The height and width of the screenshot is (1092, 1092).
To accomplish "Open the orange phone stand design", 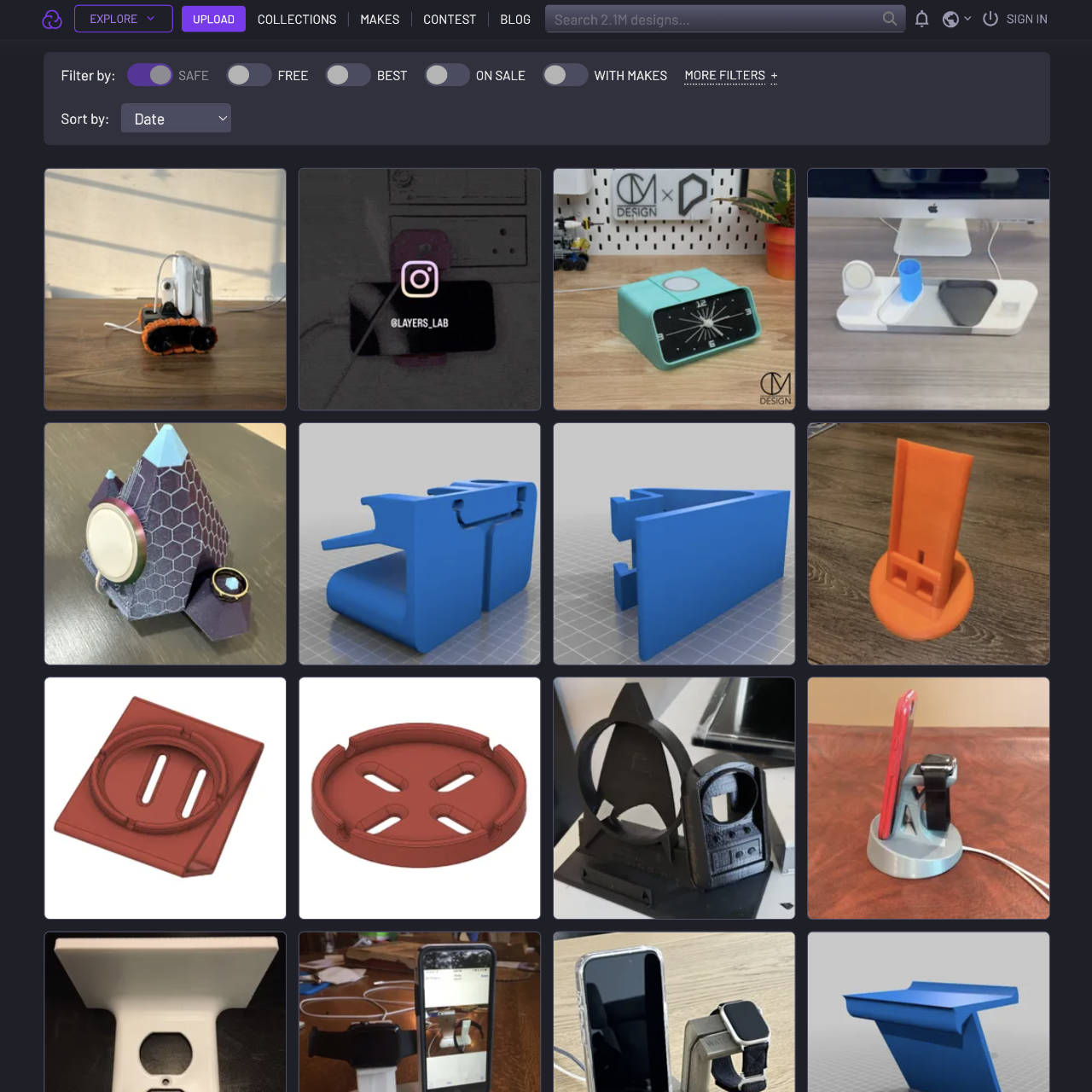I will (x=928, y=543).
